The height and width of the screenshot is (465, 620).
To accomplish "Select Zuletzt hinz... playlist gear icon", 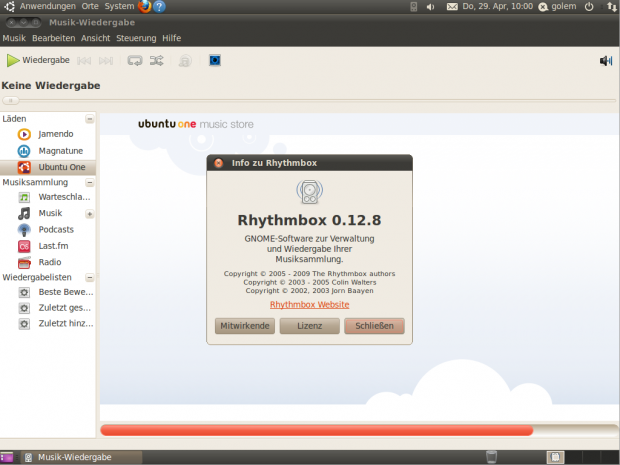I will click(x=24, y=324).
